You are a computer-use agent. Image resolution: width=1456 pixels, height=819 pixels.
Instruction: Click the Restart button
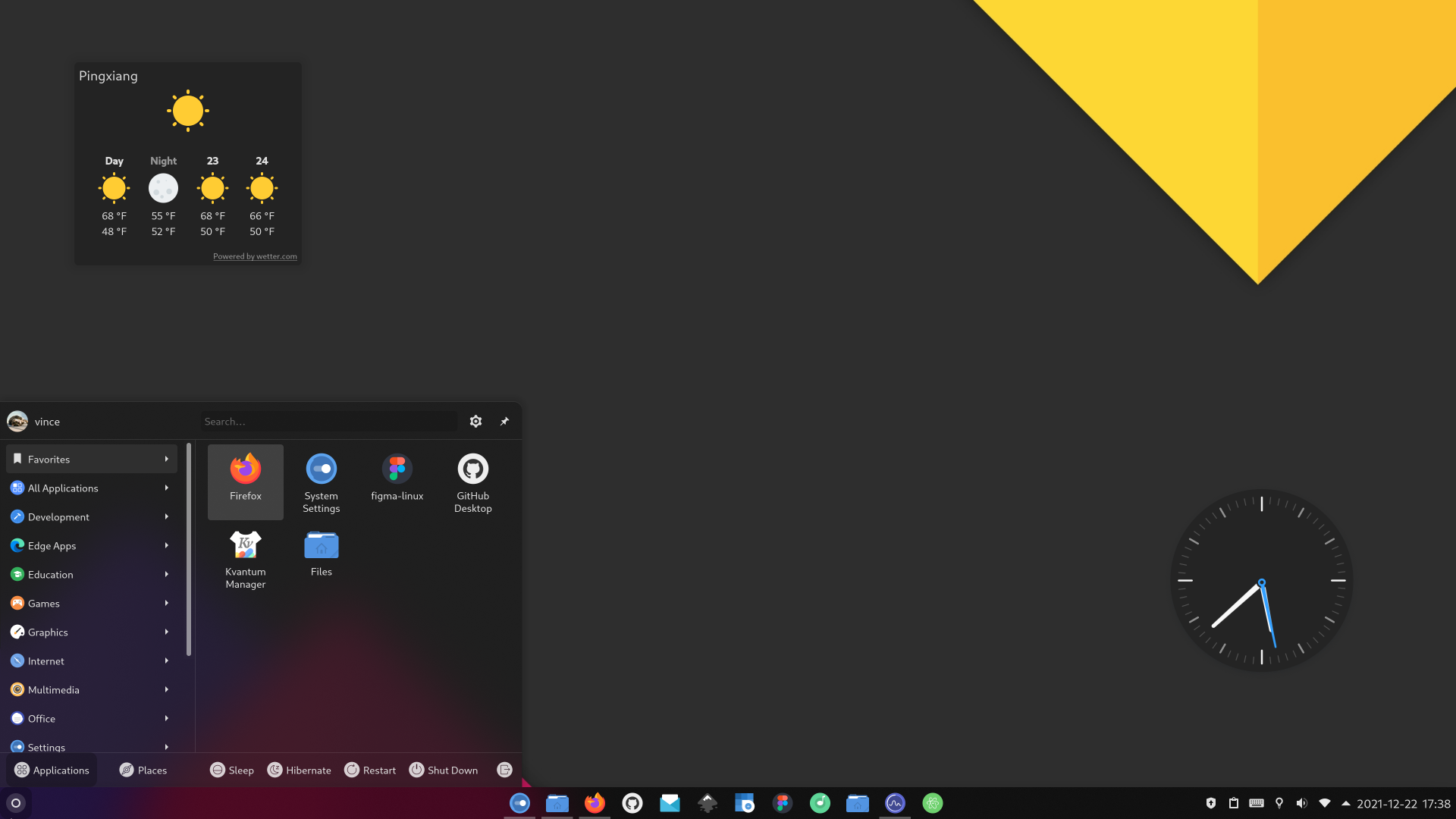(x=370, y=770)
